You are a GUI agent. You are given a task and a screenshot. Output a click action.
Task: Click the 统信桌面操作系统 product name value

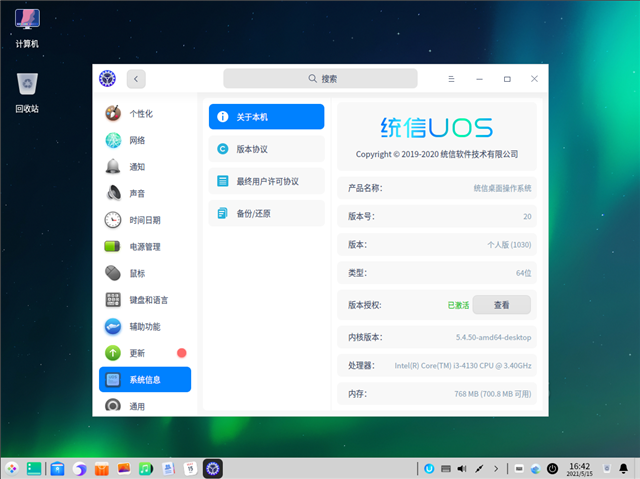point(502,188)
